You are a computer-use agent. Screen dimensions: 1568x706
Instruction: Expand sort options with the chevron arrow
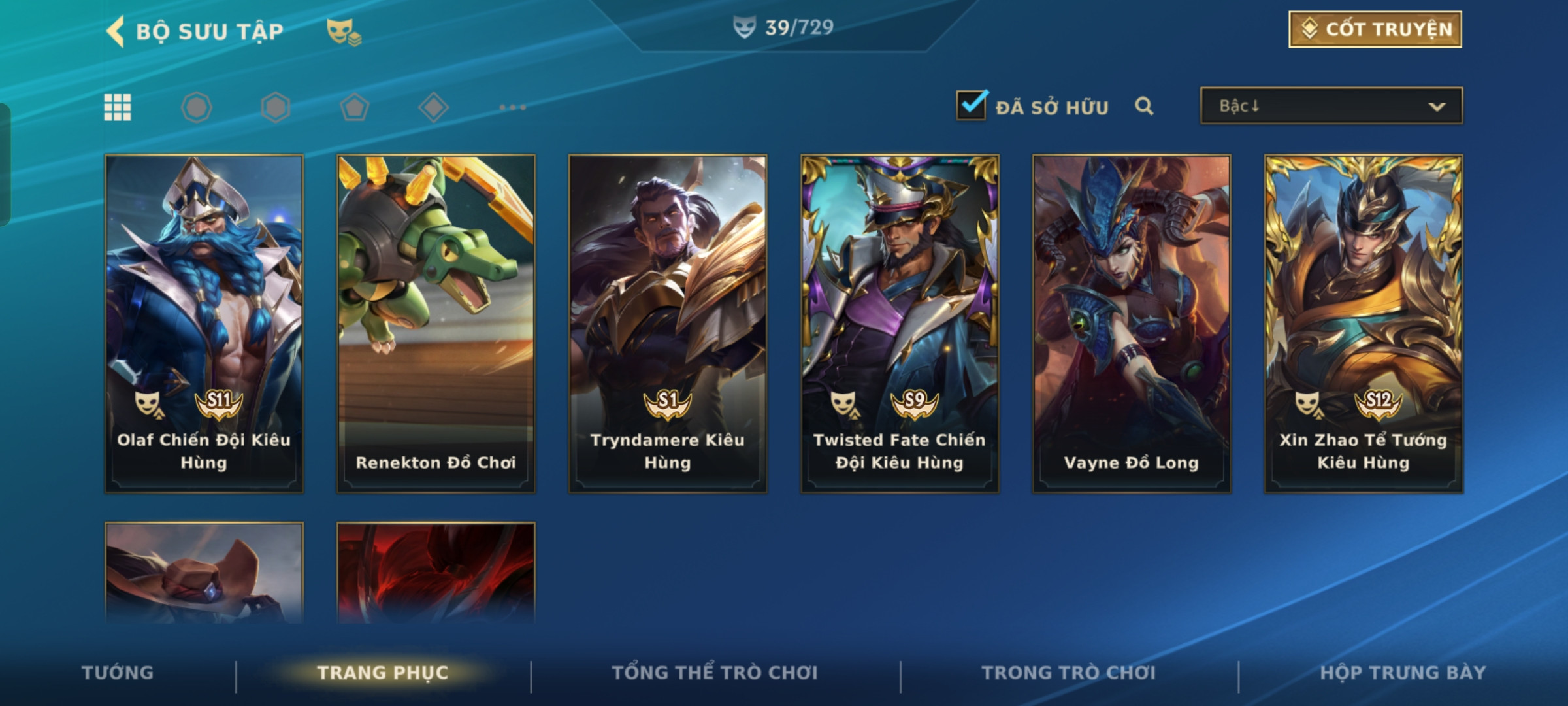pyautogui.click(x=1437, y=107)
